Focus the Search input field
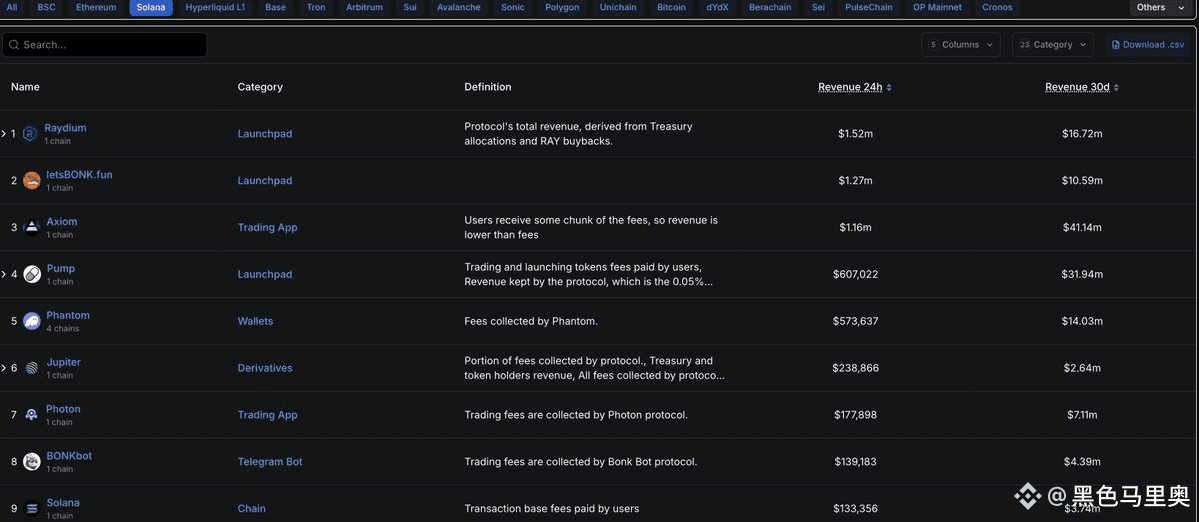 click(x=105, y=45)
